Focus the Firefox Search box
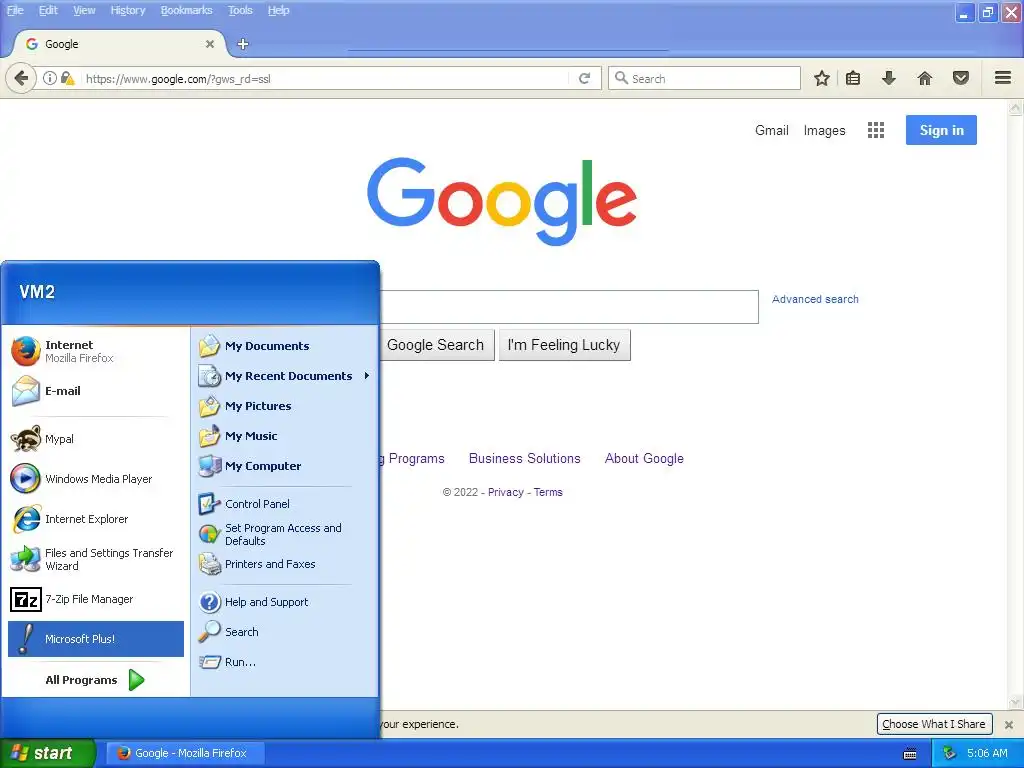The width and height of the screenshot is (1024, 768). [x=704, y=78]
